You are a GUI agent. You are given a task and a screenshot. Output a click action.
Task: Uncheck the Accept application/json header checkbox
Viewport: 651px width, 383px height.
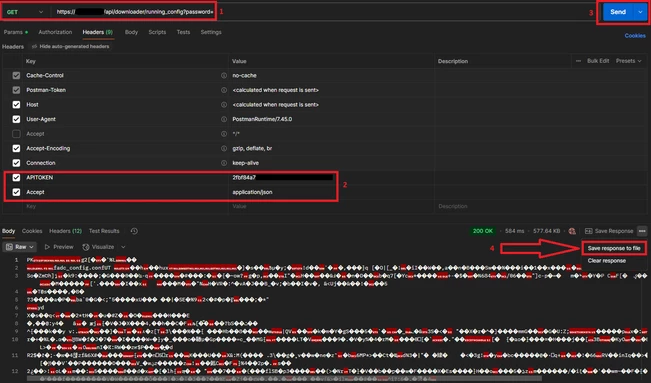(x=16, y=192)
